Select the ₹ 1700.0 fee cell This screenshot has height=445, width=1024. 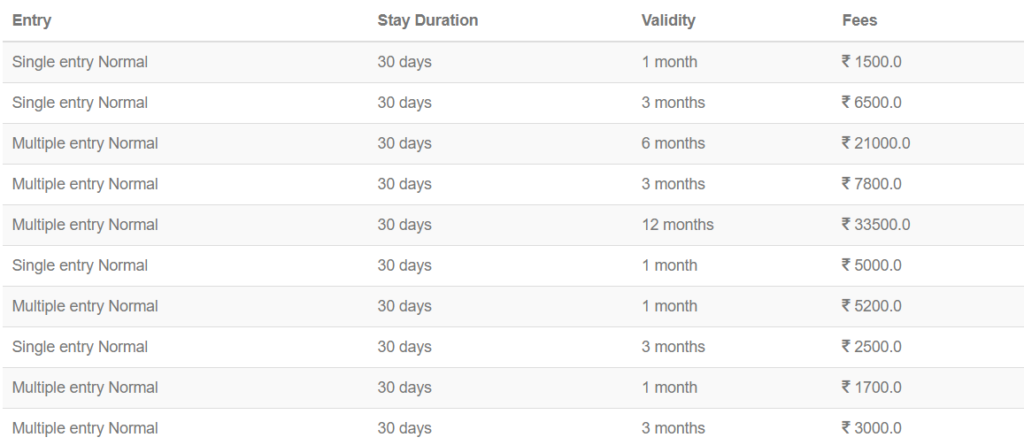(872, 387)
